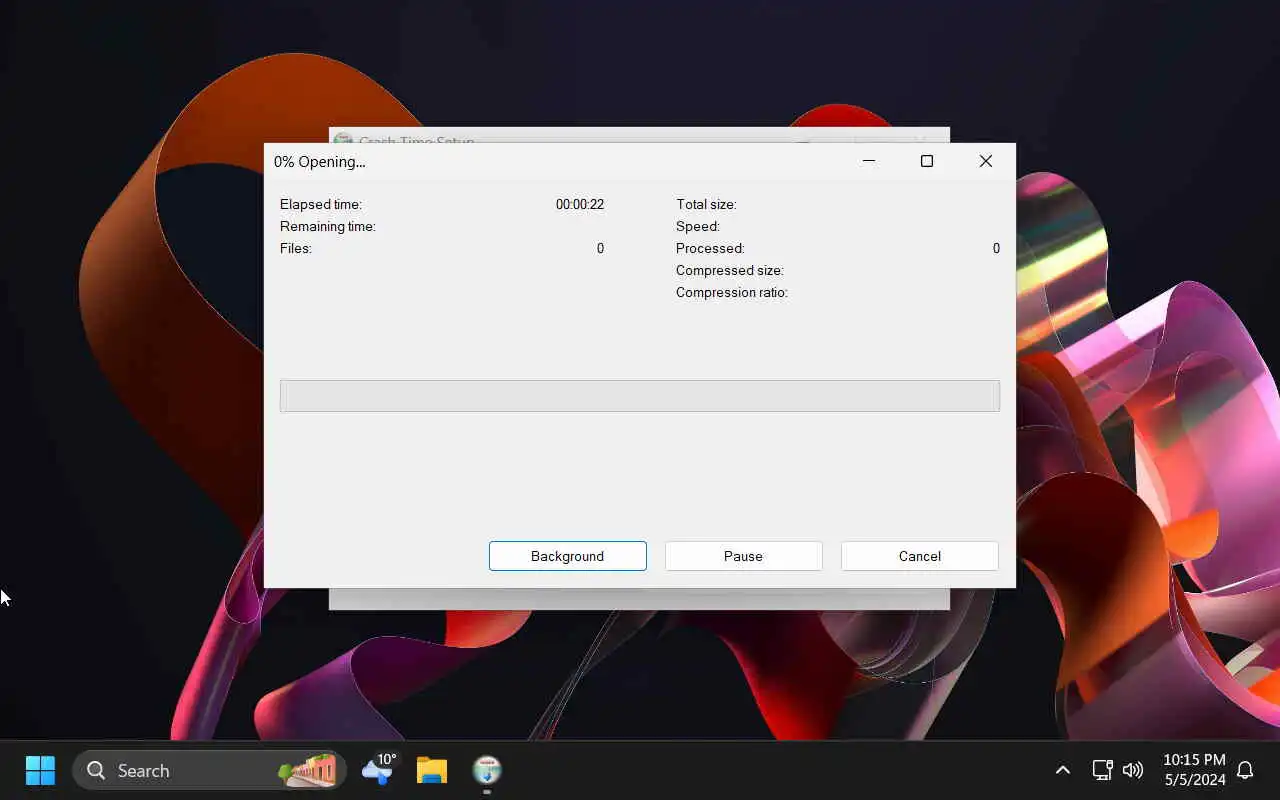Image resolution: width=1280 pixels, height=800 pixels.
Task: Click the Crash Time Setup title bar
Action: pyautogui.click(x=639, y=136)
